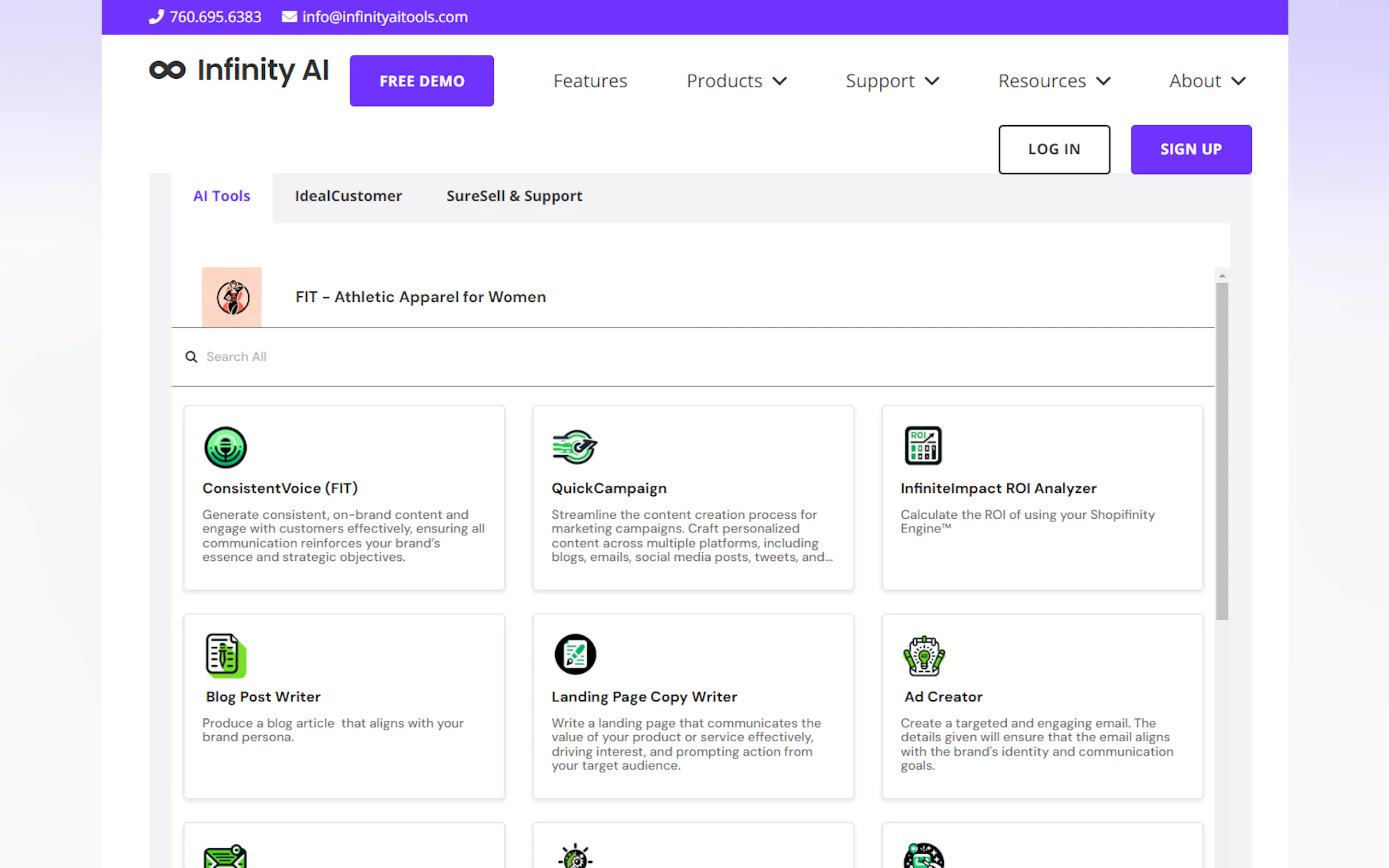
Task: Click the QuickCampaign target icon
Action: pos(574,446)
